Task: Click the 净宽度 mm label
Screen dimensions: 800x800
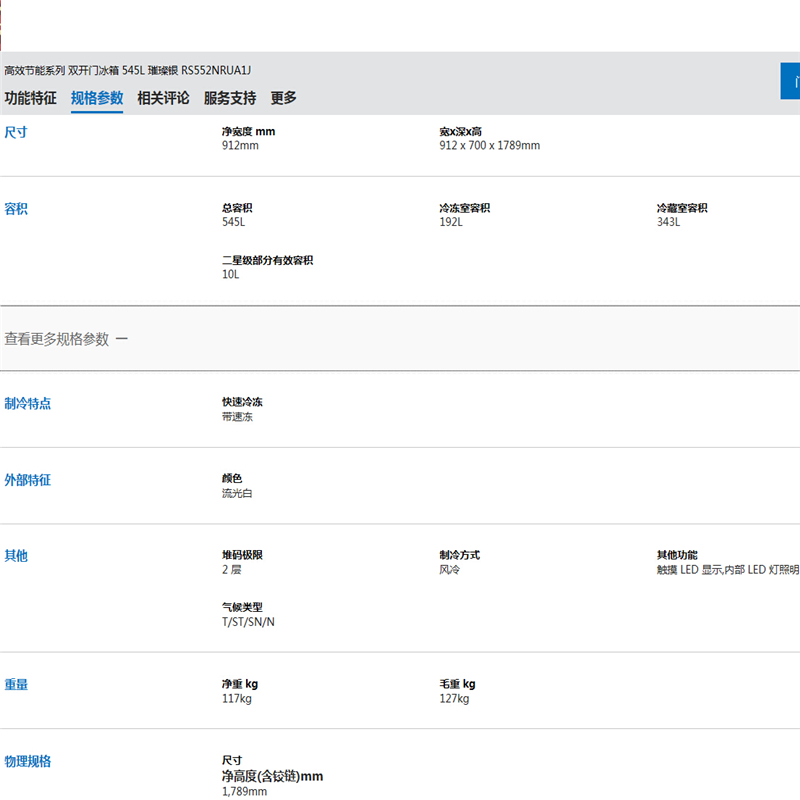Action: tap(248, 132)
